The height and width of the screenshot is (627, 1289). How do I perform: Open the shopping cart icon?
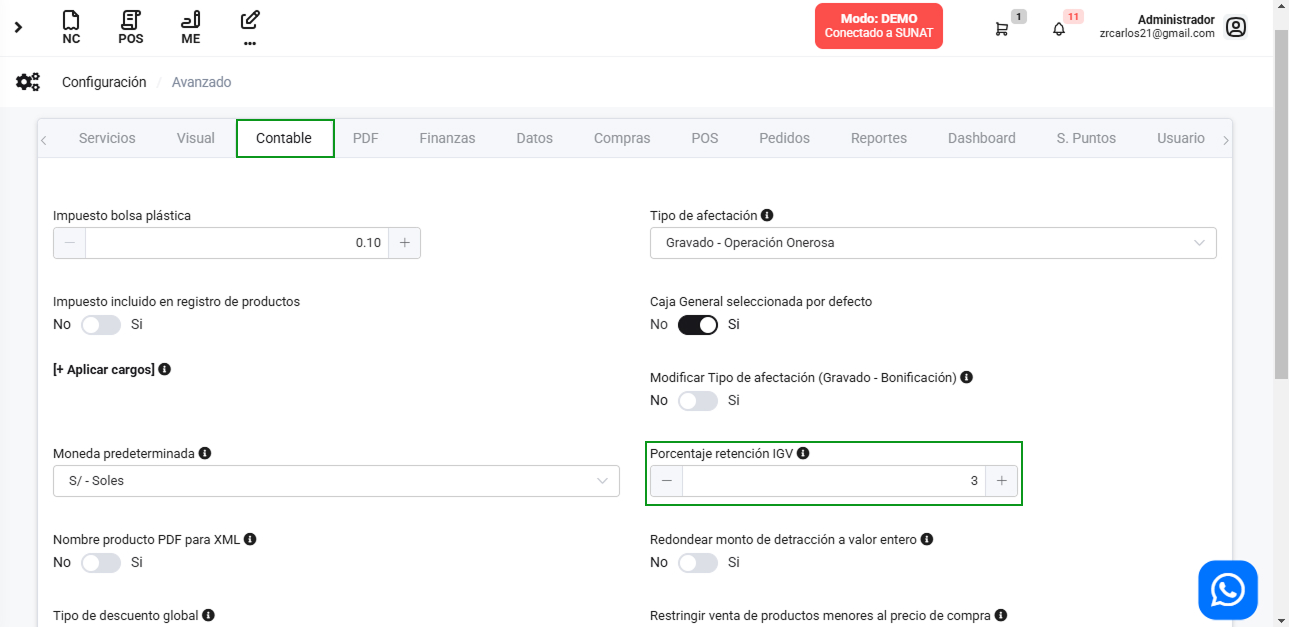[1001, 29]
